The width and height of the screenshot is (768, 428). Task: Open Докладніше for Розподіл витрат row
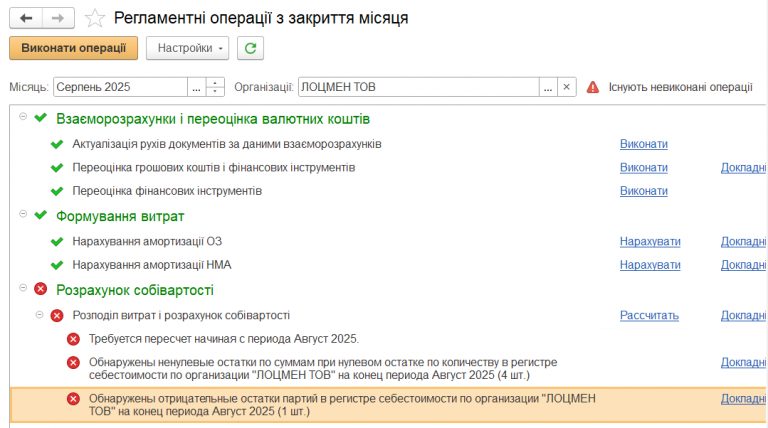(744, 315)
